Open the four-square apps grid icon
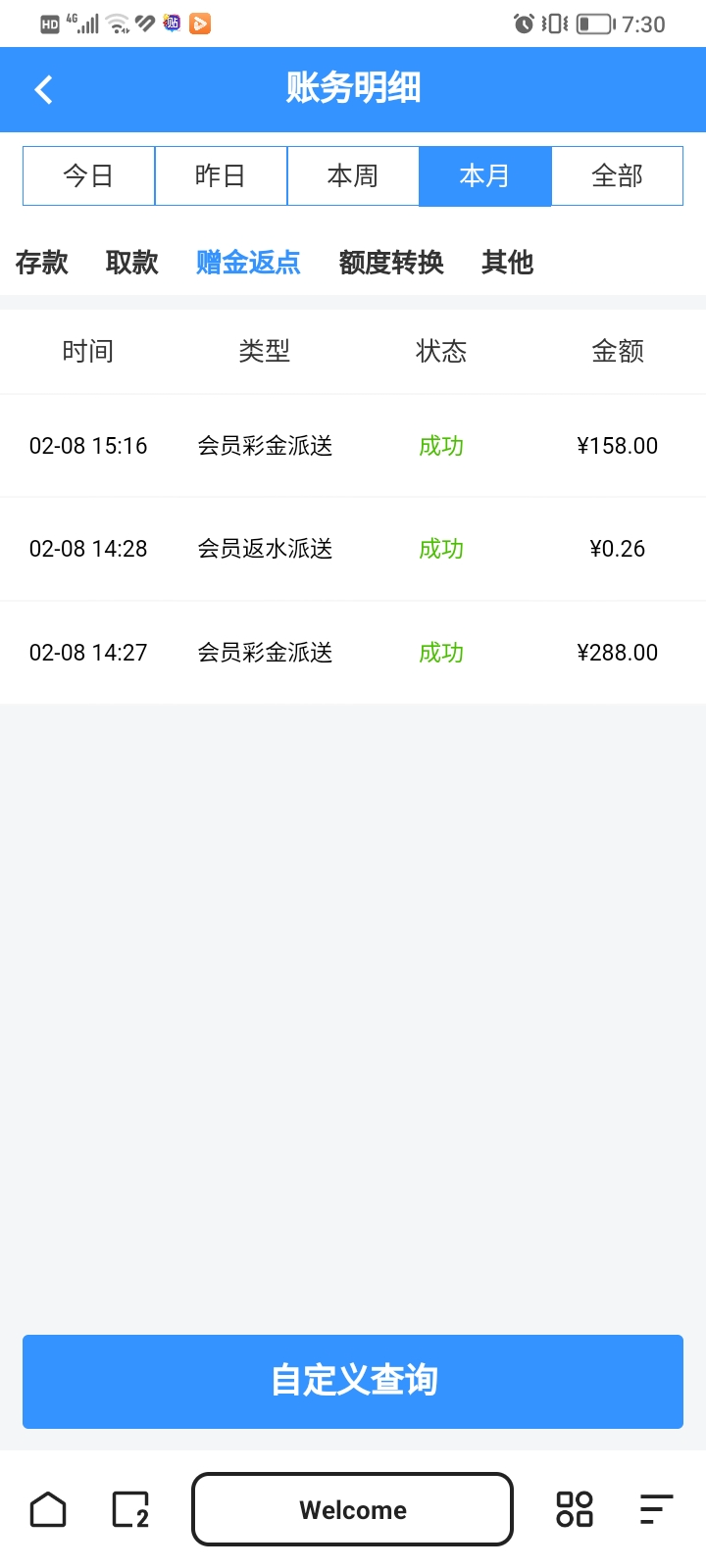 click(575, 1510)
